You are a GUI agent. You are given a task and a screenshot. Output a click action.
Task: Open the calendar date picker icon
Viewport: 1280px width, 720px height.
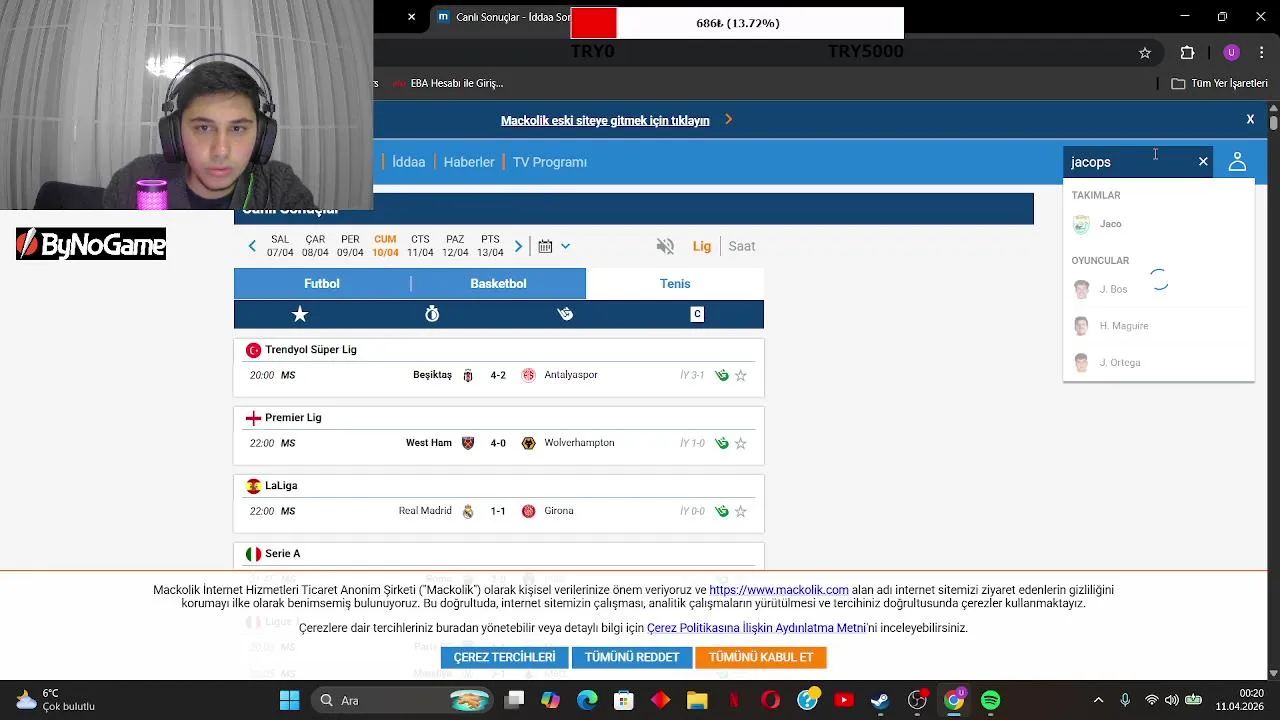pos(545,246)
